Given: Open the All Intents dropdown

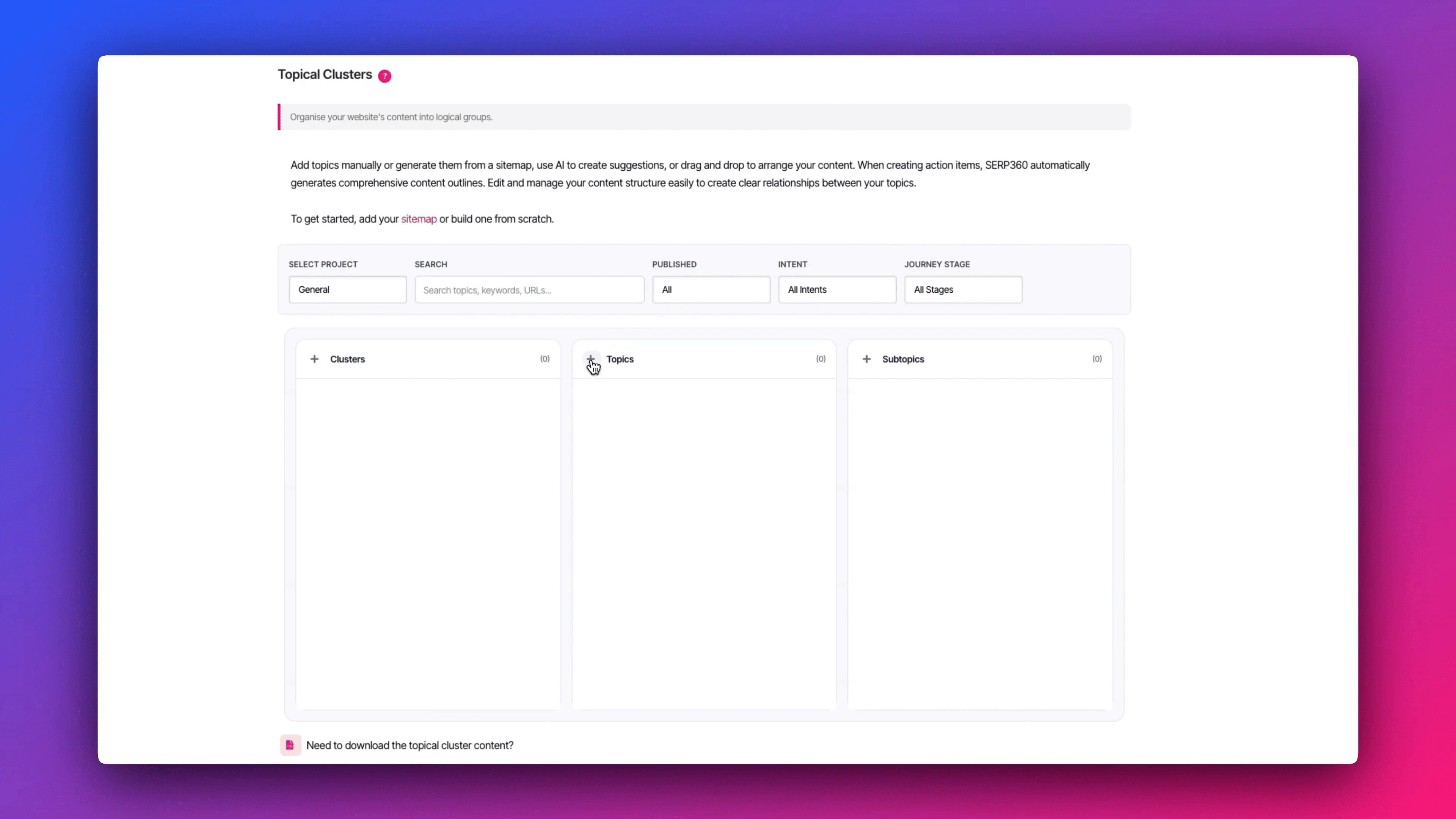Looking at the screenshot, I should click(836, 289).
